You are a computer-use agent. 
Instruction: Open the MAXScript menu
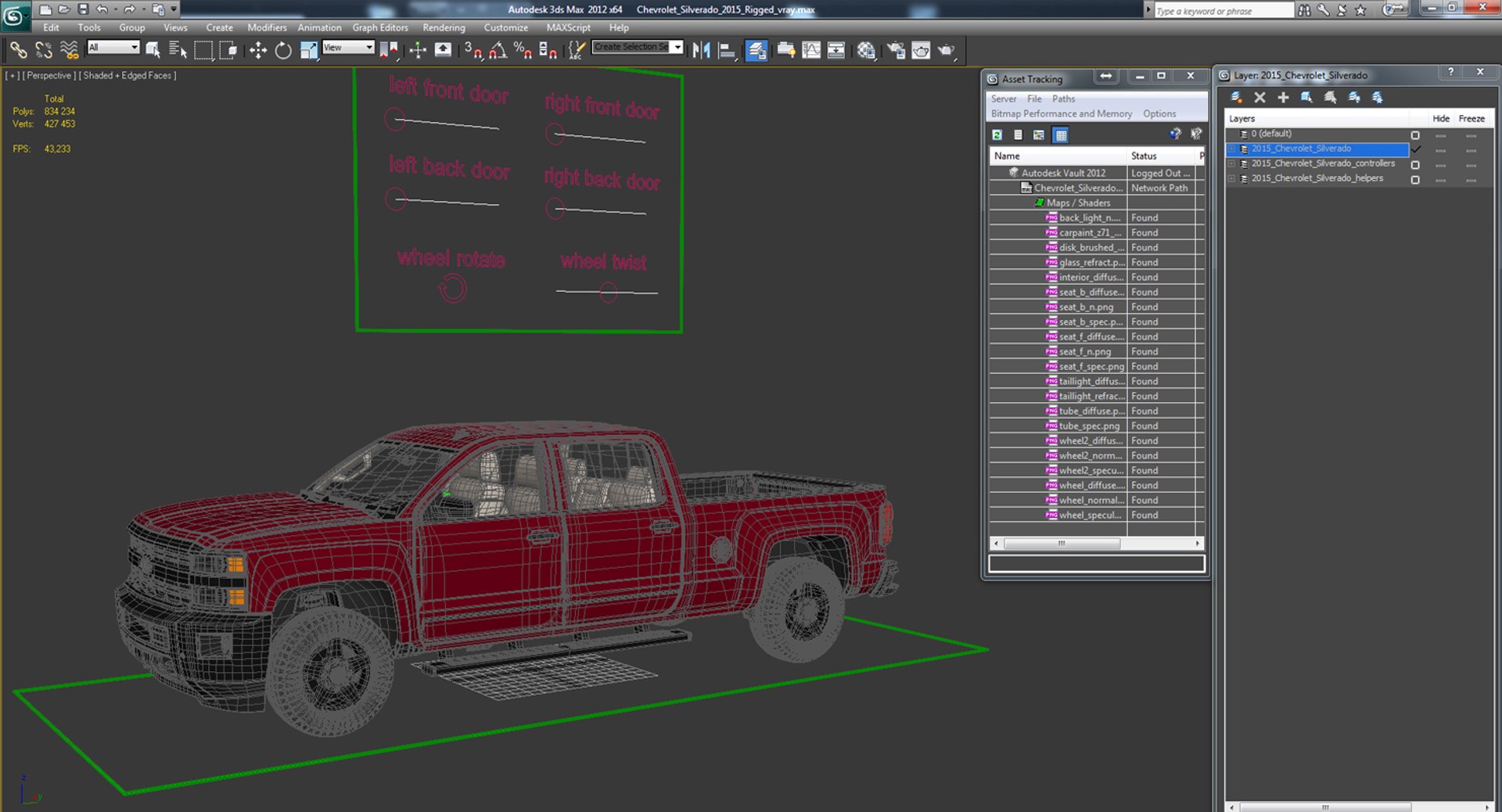pyautogui.click(x=569, y=27)
